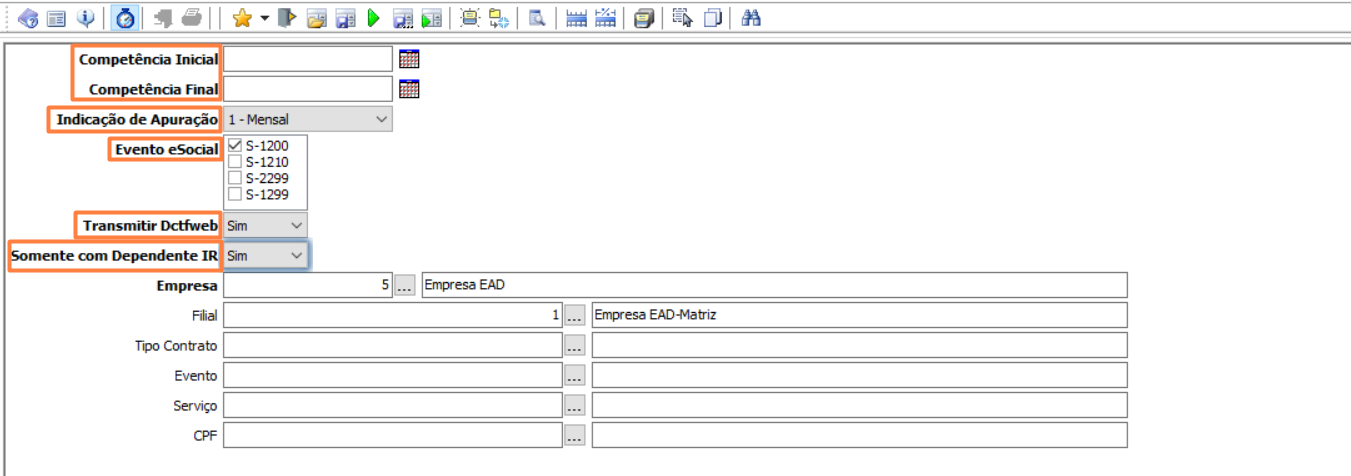1351x476 pixels.
Task: Click the help book icon in toolbar
Action: click(x=28, y=18)
